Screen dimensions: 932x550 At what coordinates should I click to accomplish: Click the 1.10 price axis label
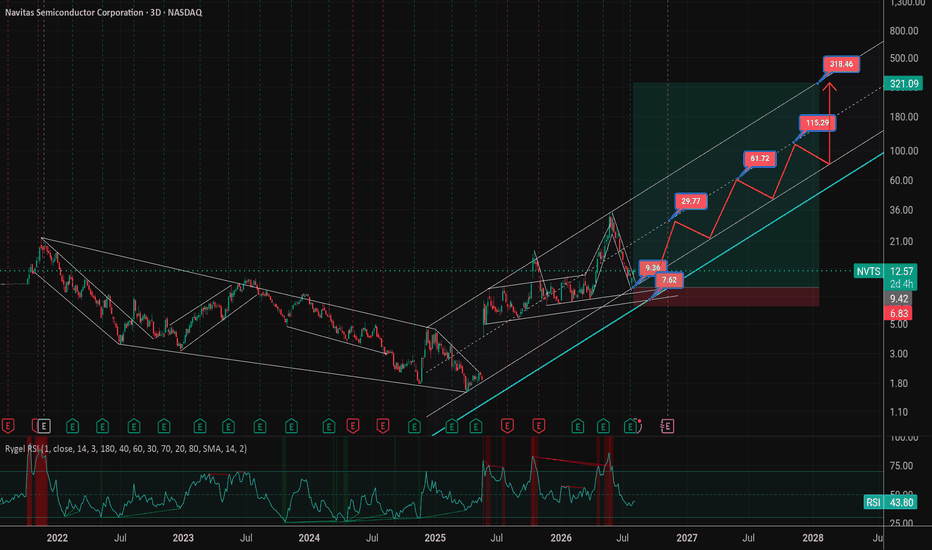899,412
